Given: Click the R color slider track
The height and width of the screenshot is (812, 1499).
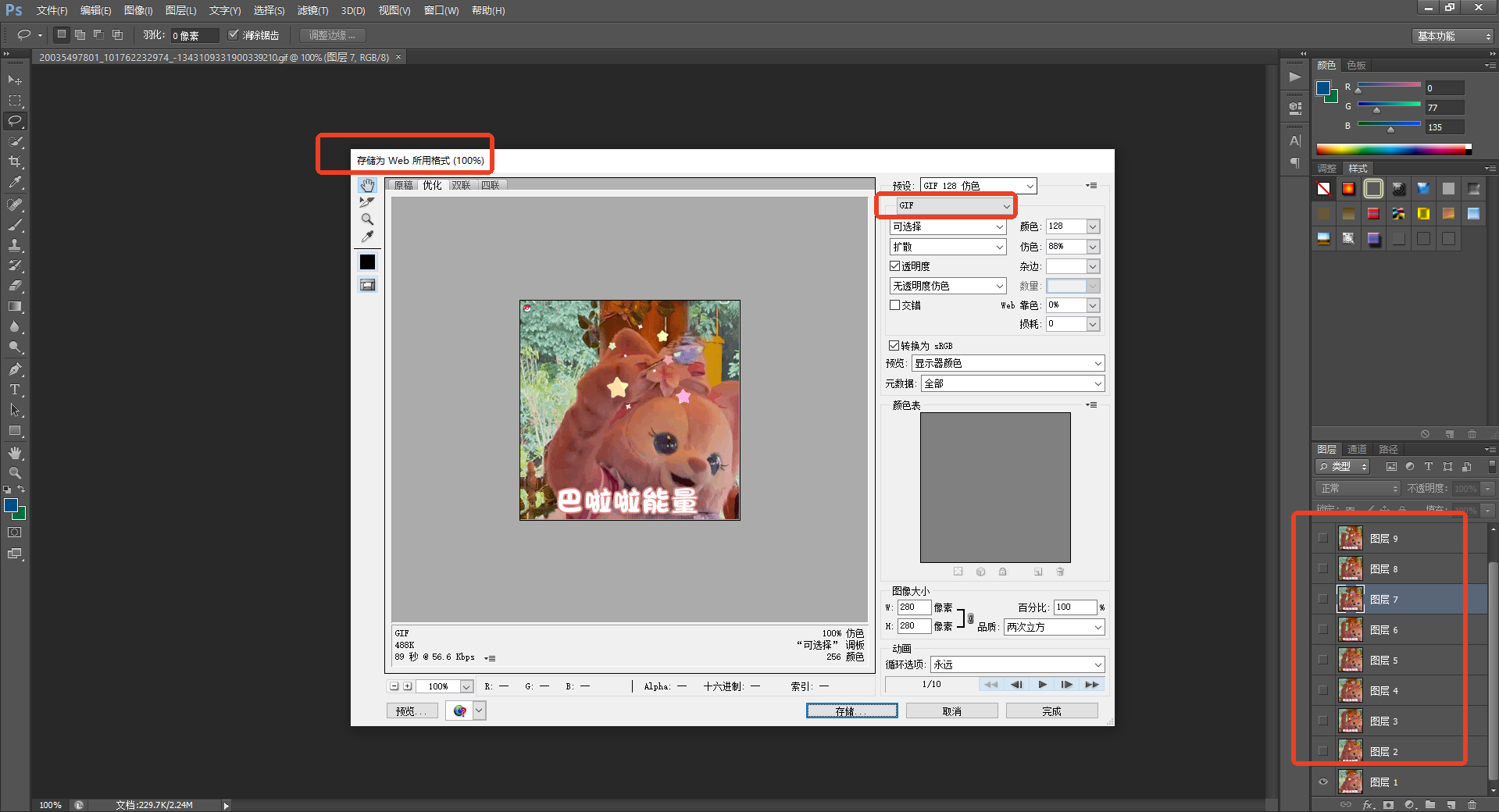Looking at the screenshot, I should point(1389,84).
